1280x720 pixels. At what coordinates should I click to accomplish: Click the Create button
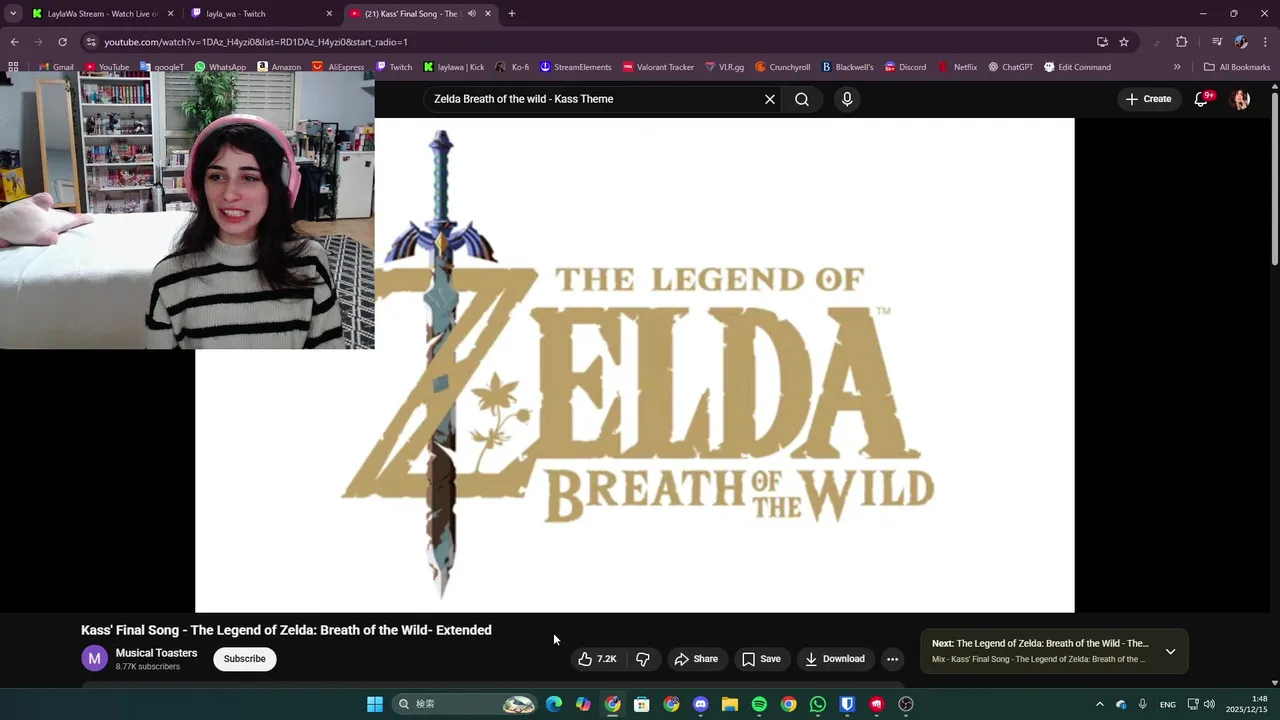[x=1148, y=99]
